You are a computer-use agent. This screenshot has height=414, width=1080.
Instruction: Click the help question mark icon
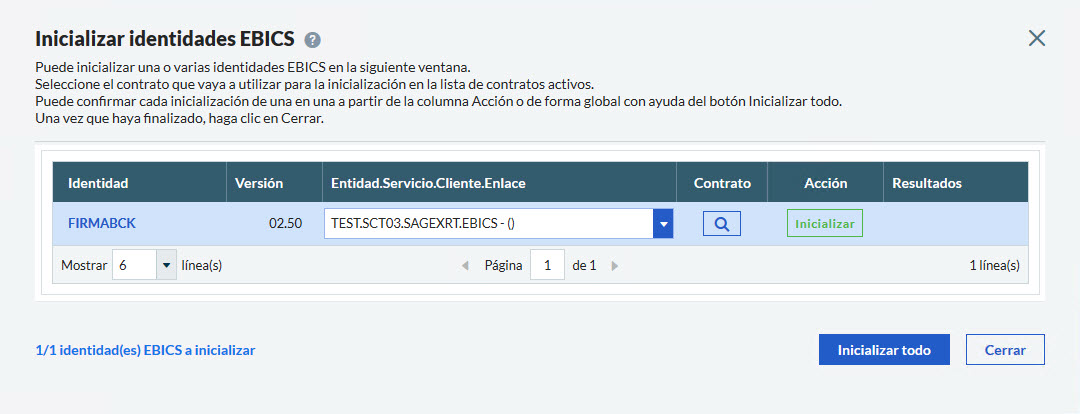click(x=313, y=40)
